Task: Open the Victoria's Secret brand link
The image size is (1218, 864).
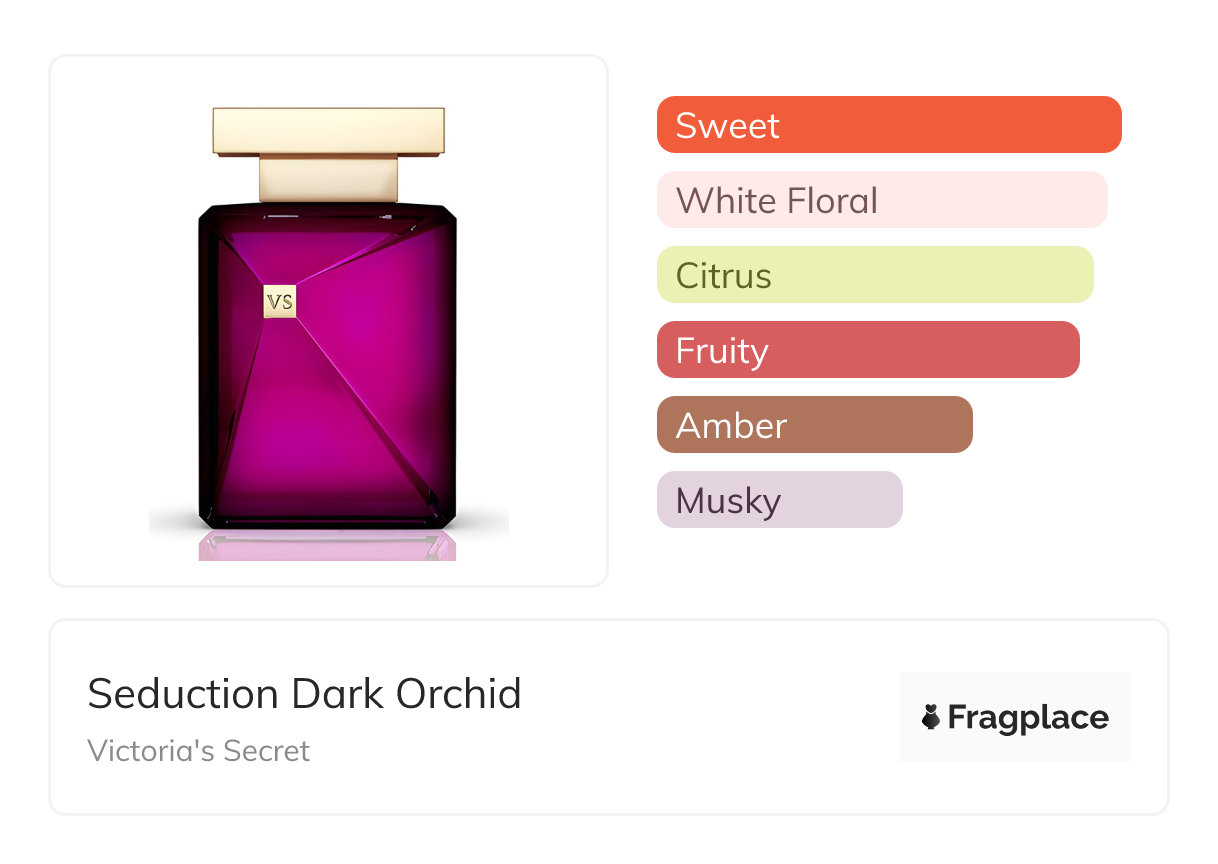Action: point(198,751)
